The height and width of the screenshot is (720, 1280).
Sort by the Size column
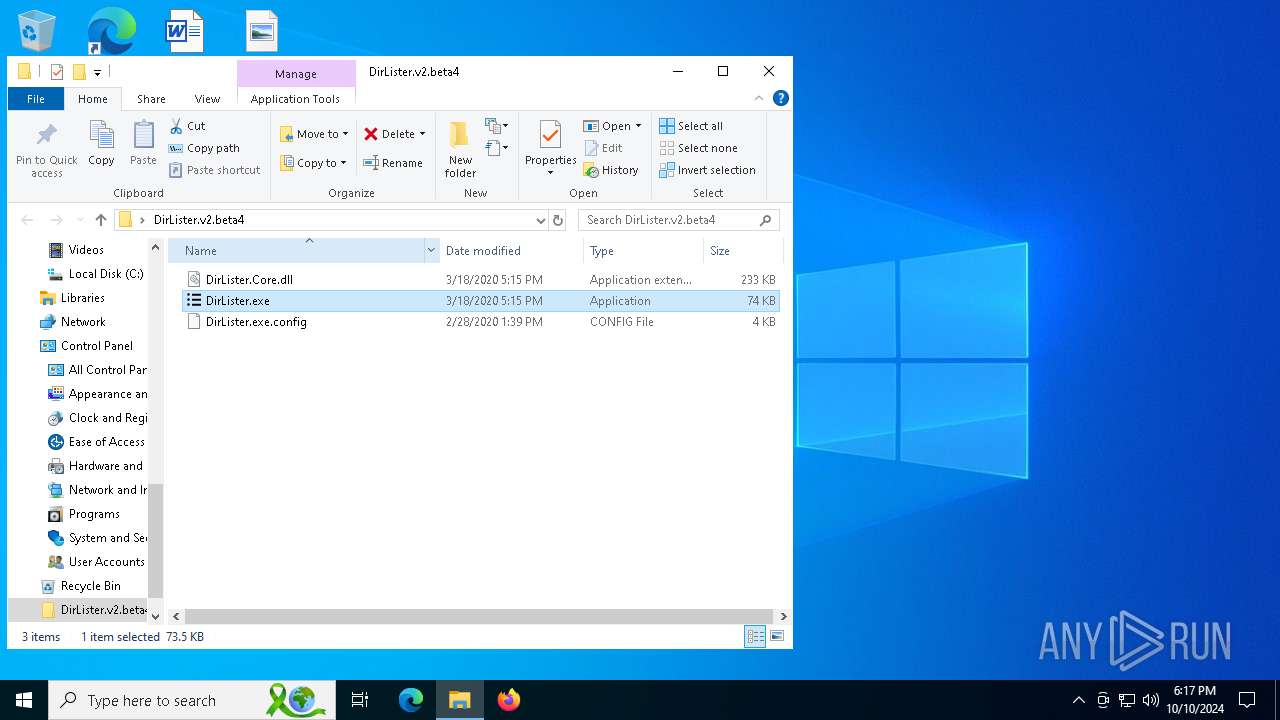[x=743, y=251]
